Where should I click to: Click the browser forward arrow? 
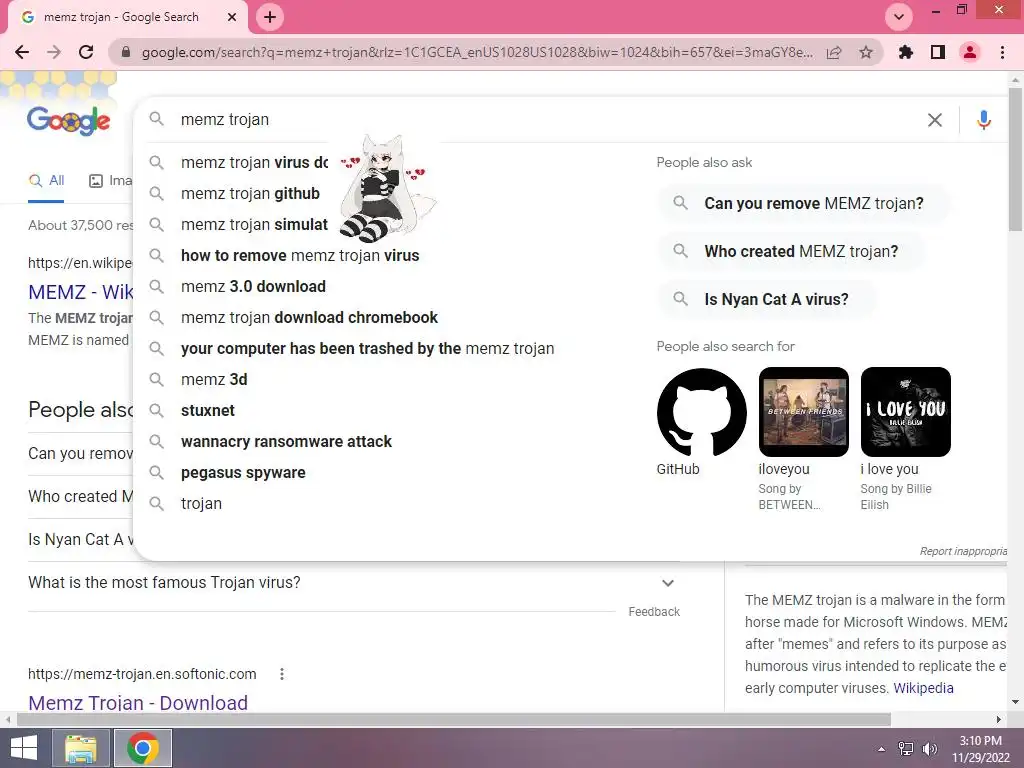click(x=54, y=52)
